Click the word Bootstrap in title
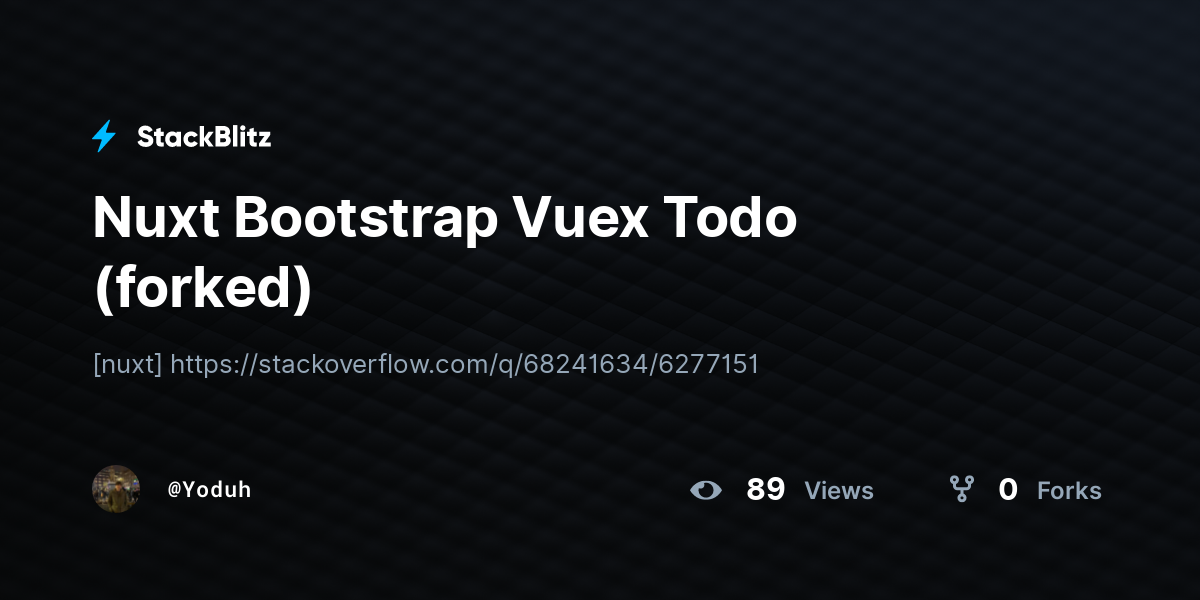This screenshot has height=600, width=1200. coord(366,218)
